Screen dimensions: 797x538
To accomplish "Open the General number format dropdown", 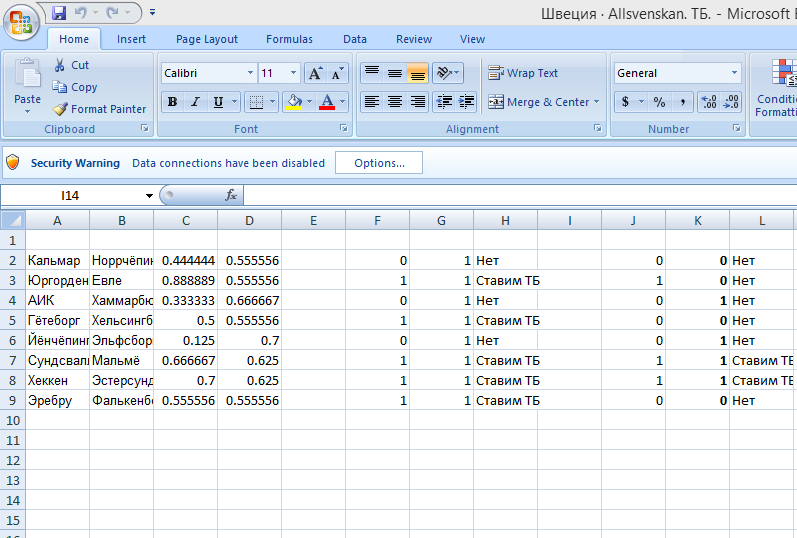I will [734, 73].
